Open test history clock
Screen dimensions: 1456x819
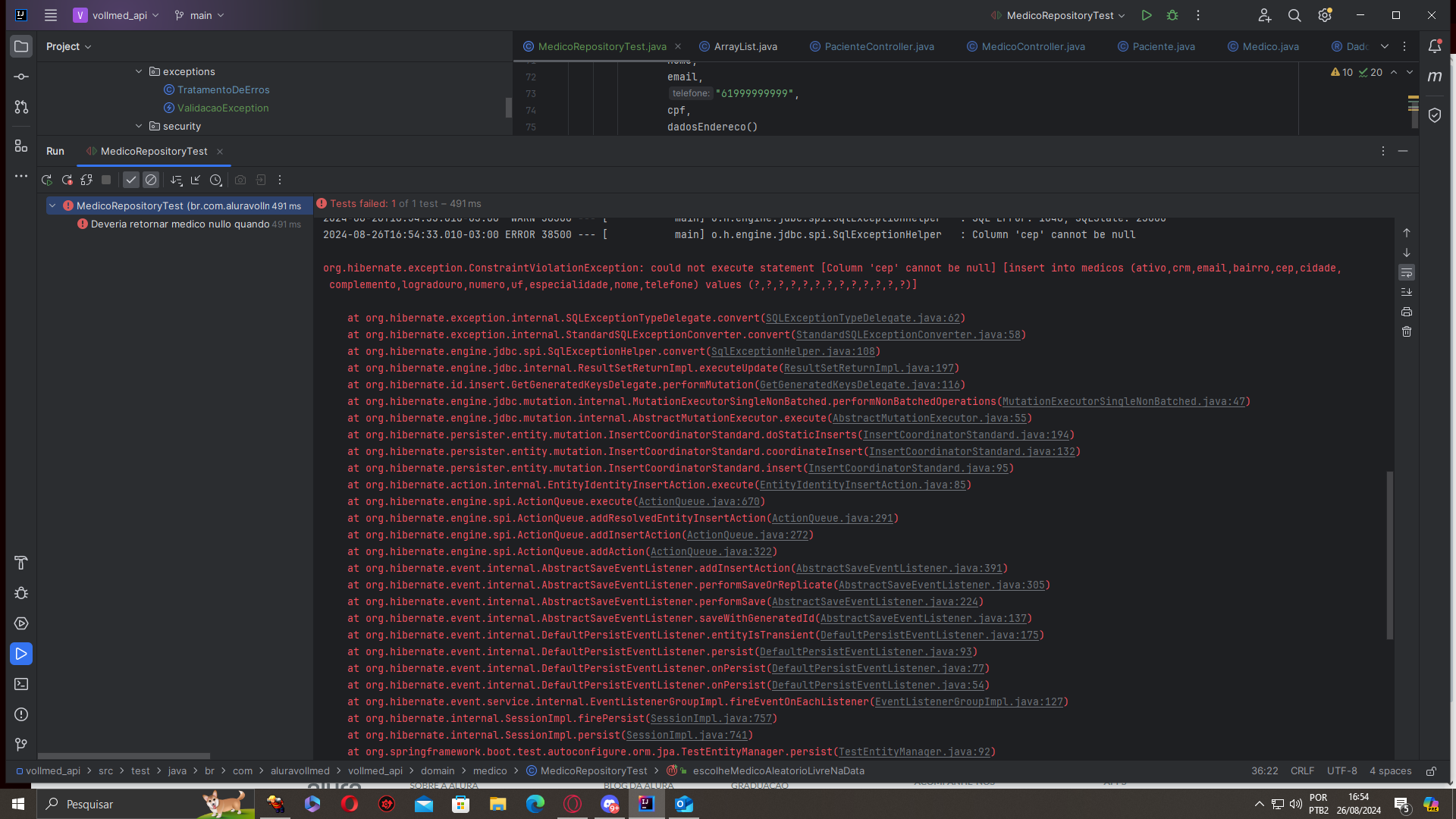coord(216,180)
